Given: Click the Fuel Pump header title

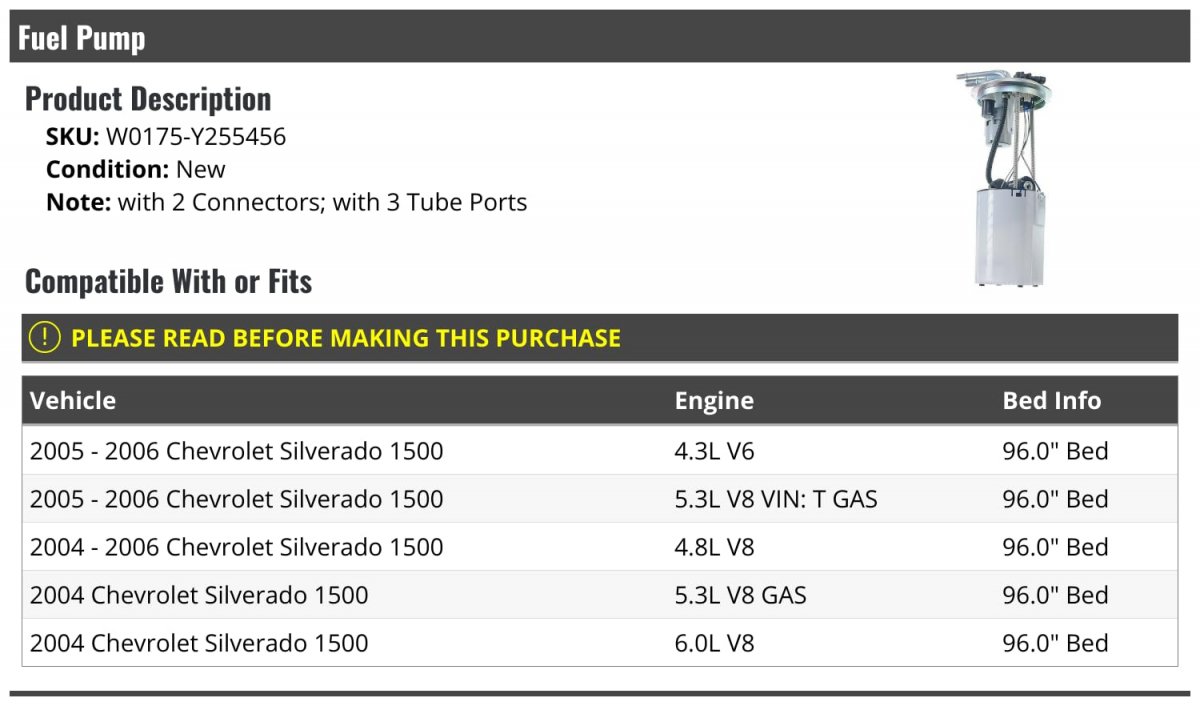Looking at the screenshot, I should coord(82,38).
